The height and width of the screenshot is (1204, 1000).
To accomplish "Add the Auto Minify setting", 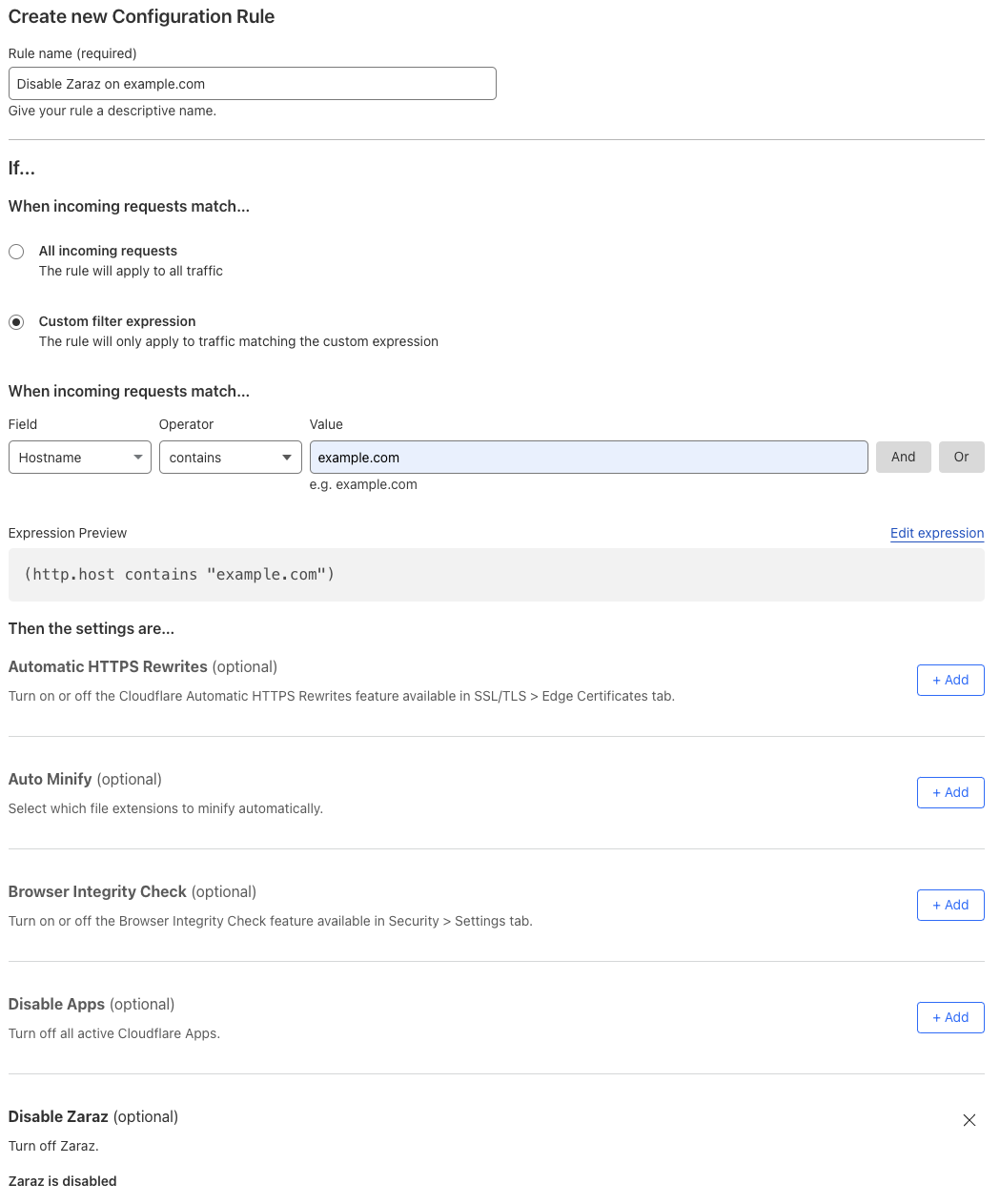I will click(x=949, y=792).
